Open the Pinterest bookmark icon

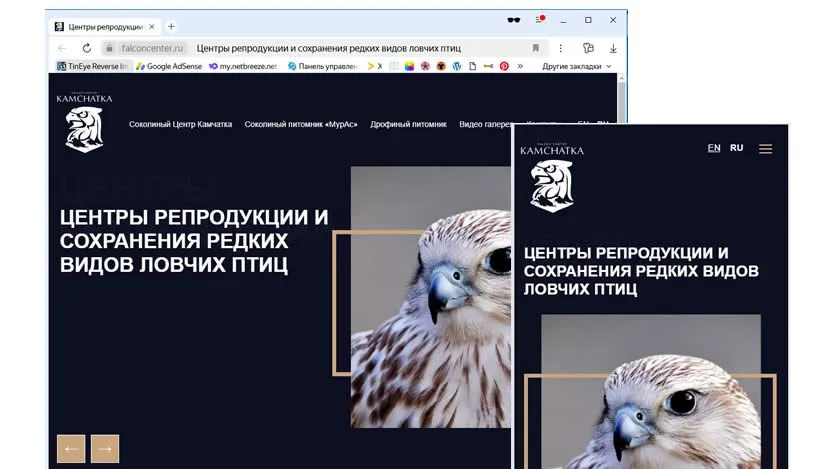[x=504, y=66]
